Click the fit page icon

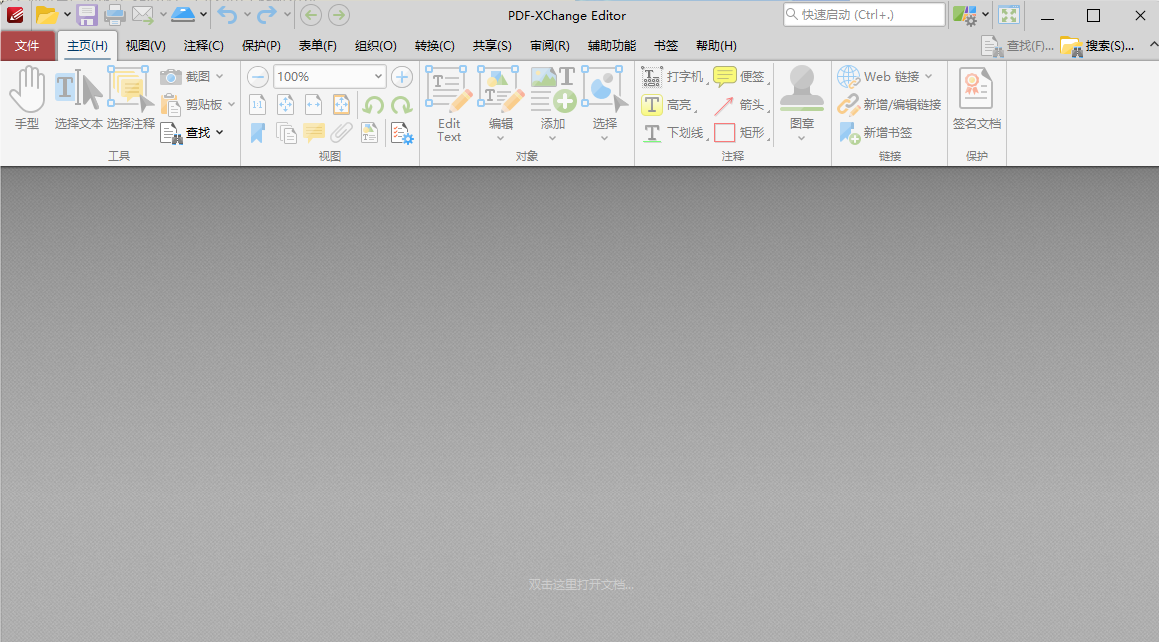coord(285,105)
